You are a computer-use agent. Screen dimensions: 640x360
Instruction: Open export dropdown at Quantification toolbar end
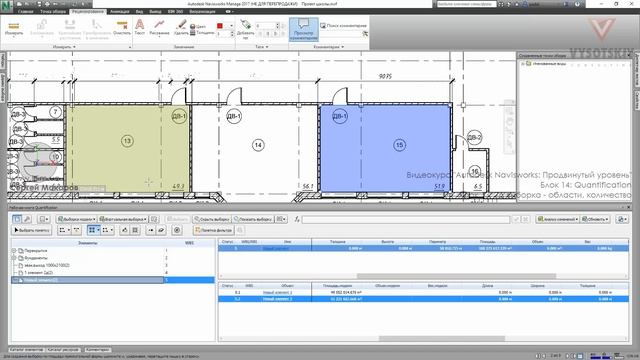pos(622,219)
